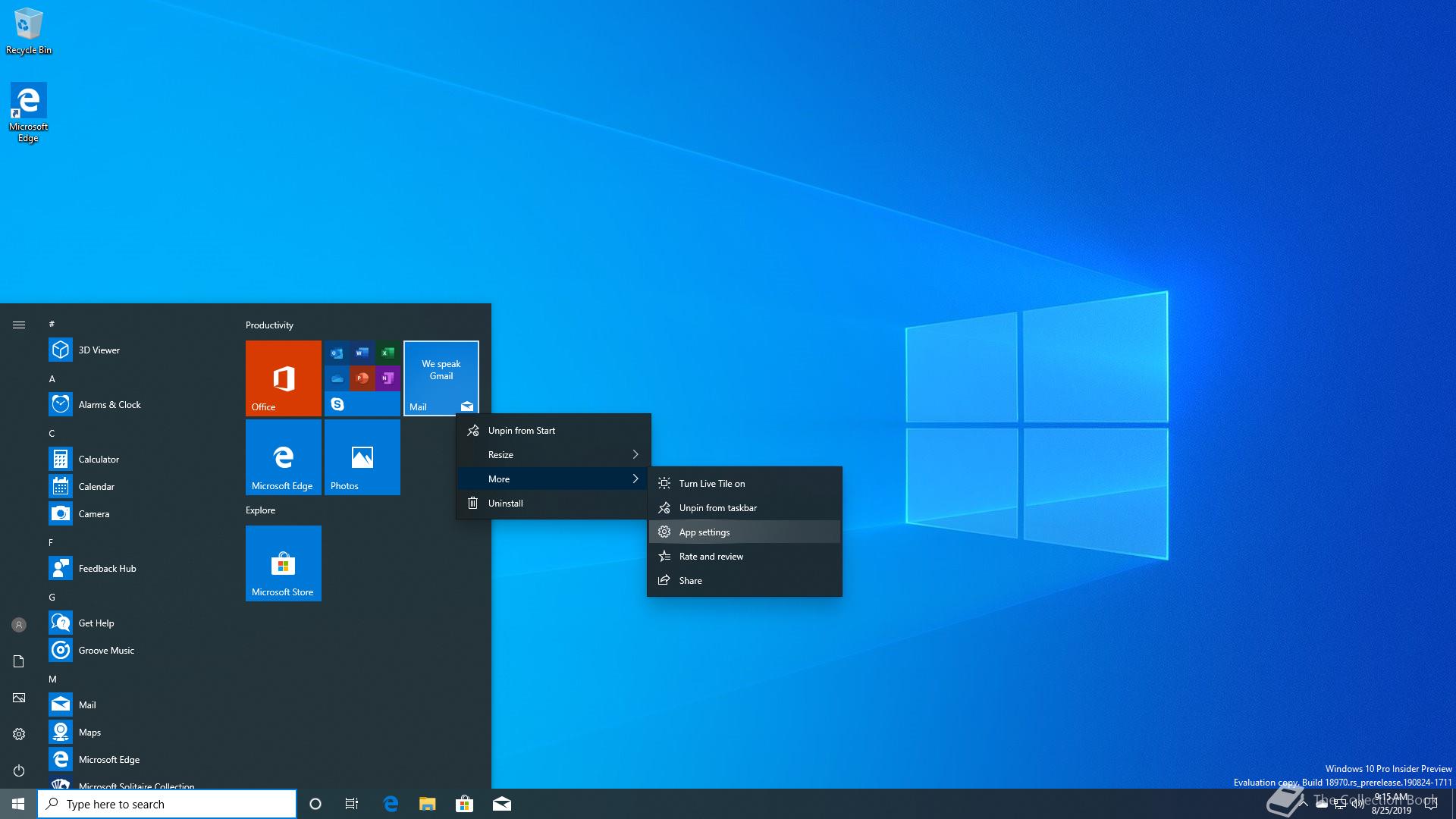
Task: Click Cortana circle on taskbar
Action: (315, 804)
